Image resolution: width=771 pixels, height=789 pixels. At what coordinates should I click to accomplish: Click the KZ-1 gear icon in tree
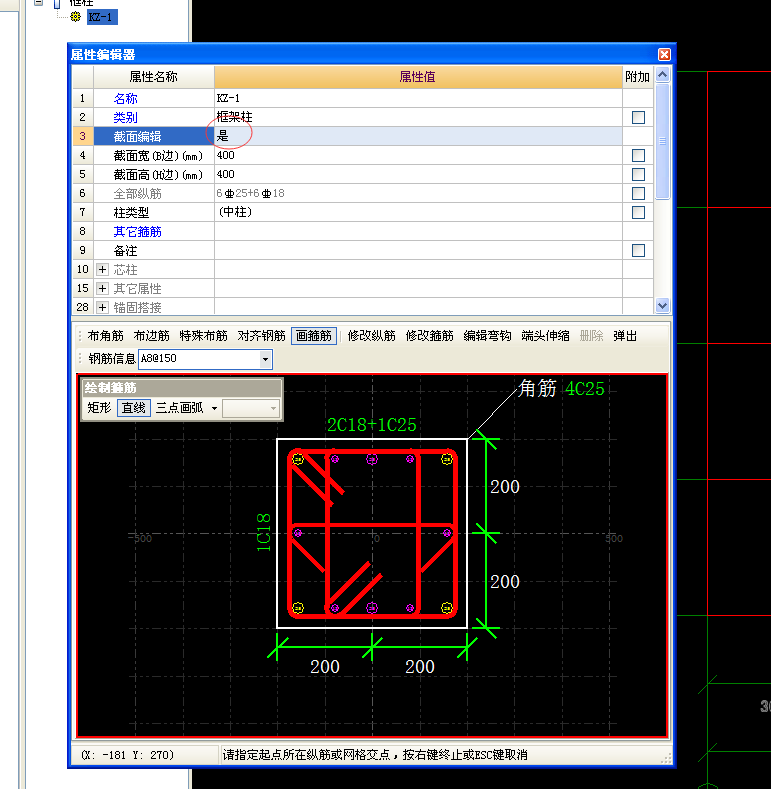[x=75, y=17]
